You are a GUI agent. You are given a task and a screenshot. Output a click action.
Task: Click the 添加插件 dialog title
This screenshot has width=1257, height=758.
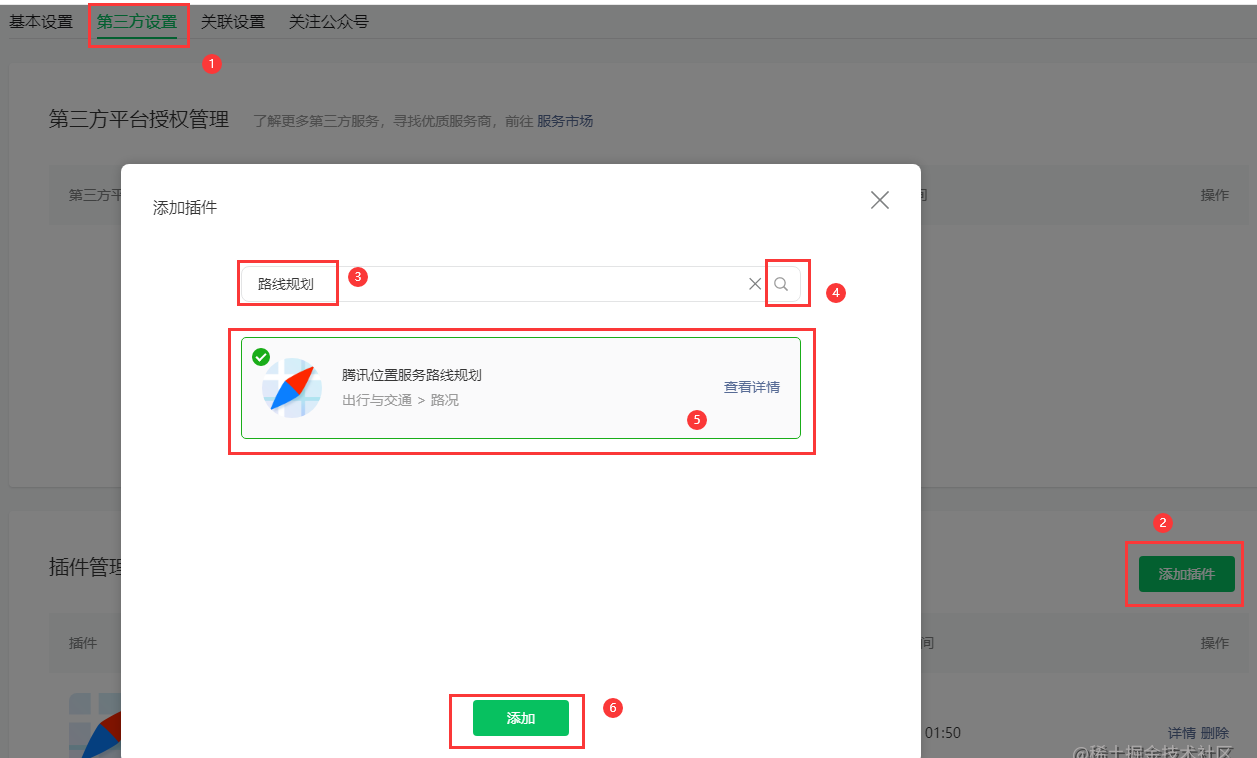185,208
